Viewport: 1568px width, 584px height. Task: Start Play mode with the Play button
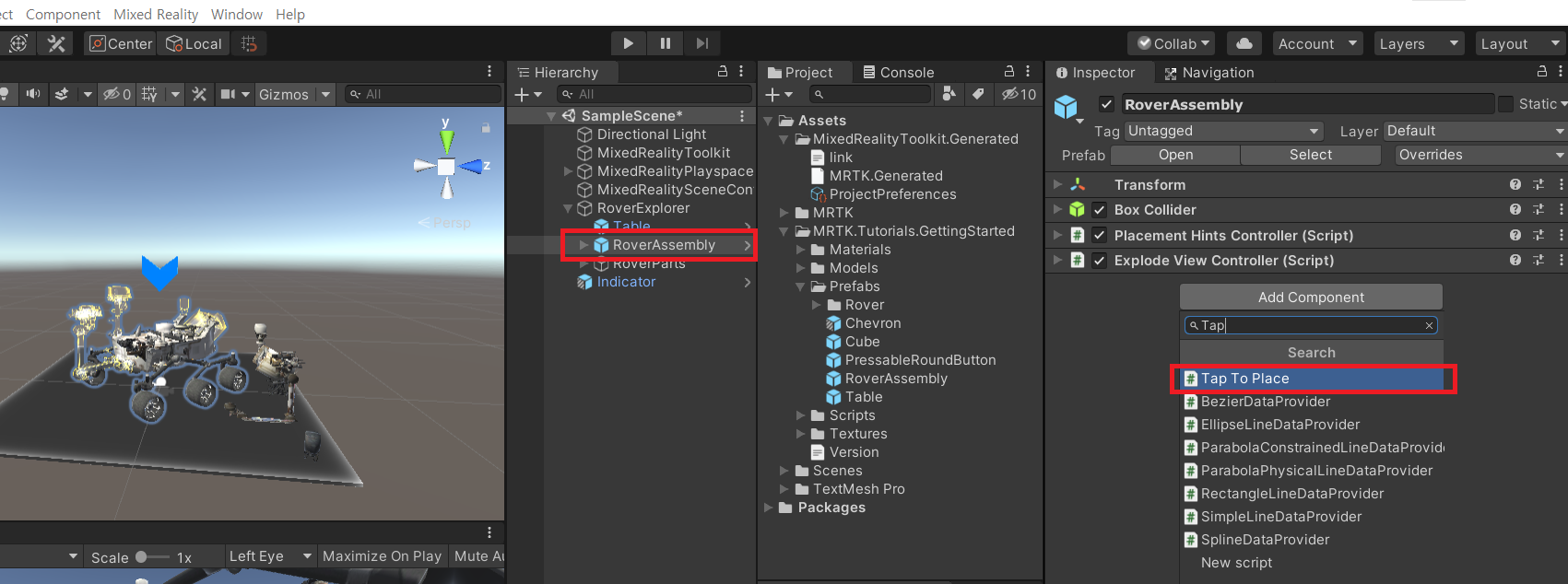pyautogui.click(x=628, y=43)
